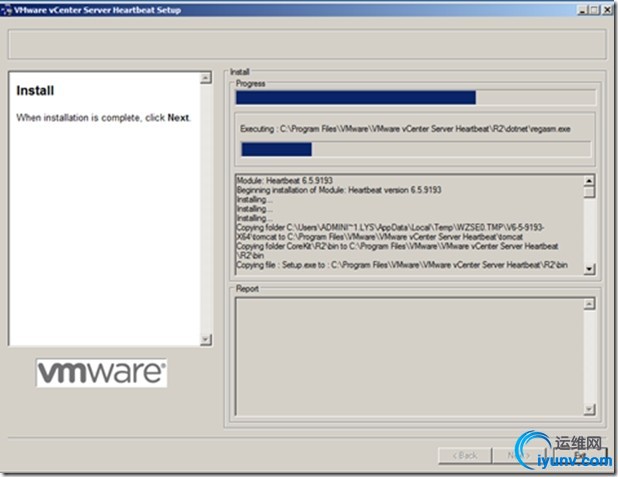
Task: Click log line "Copying file : Setup.exe to"
Action: (402, 265)
